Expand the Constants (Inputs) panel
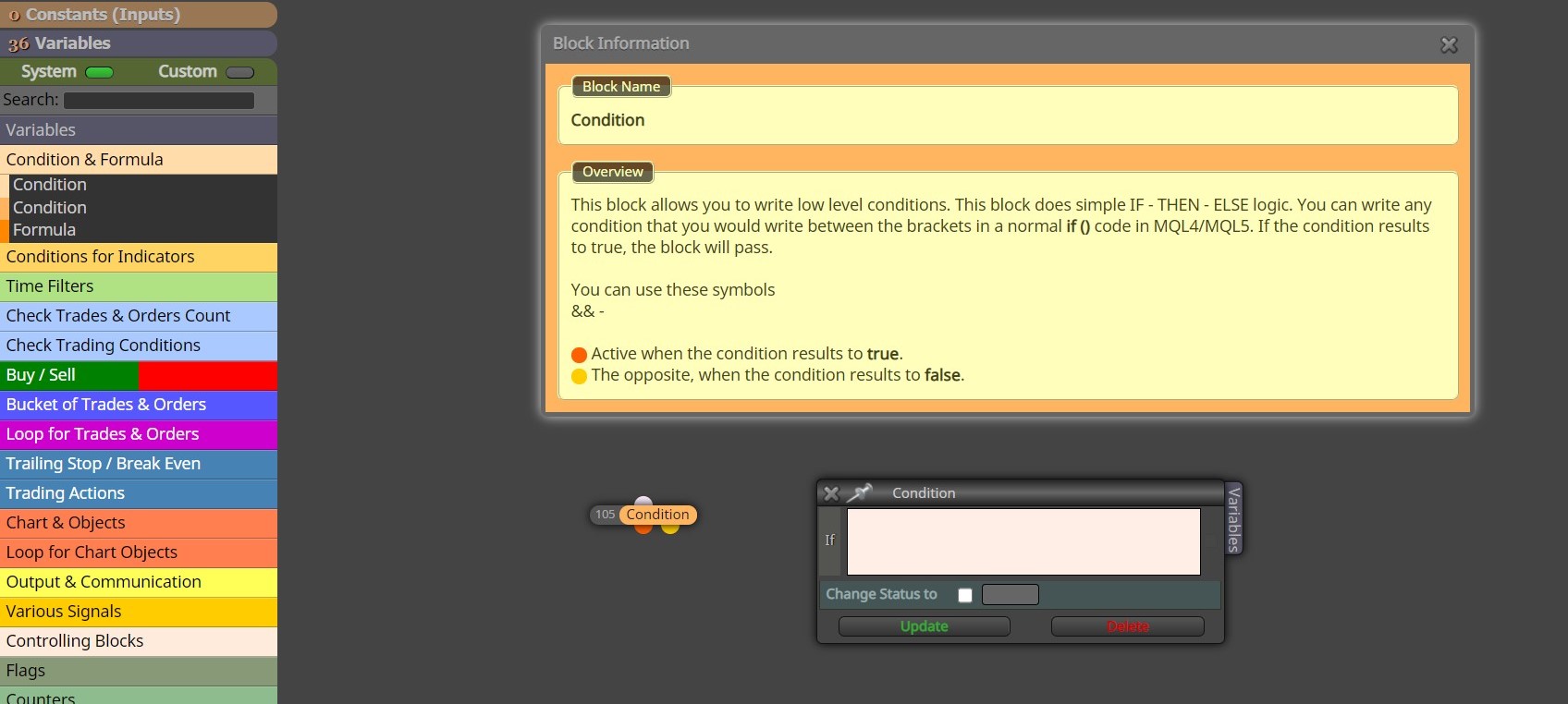The height and width of the screenshot is (704, 1568). point(139,15)
